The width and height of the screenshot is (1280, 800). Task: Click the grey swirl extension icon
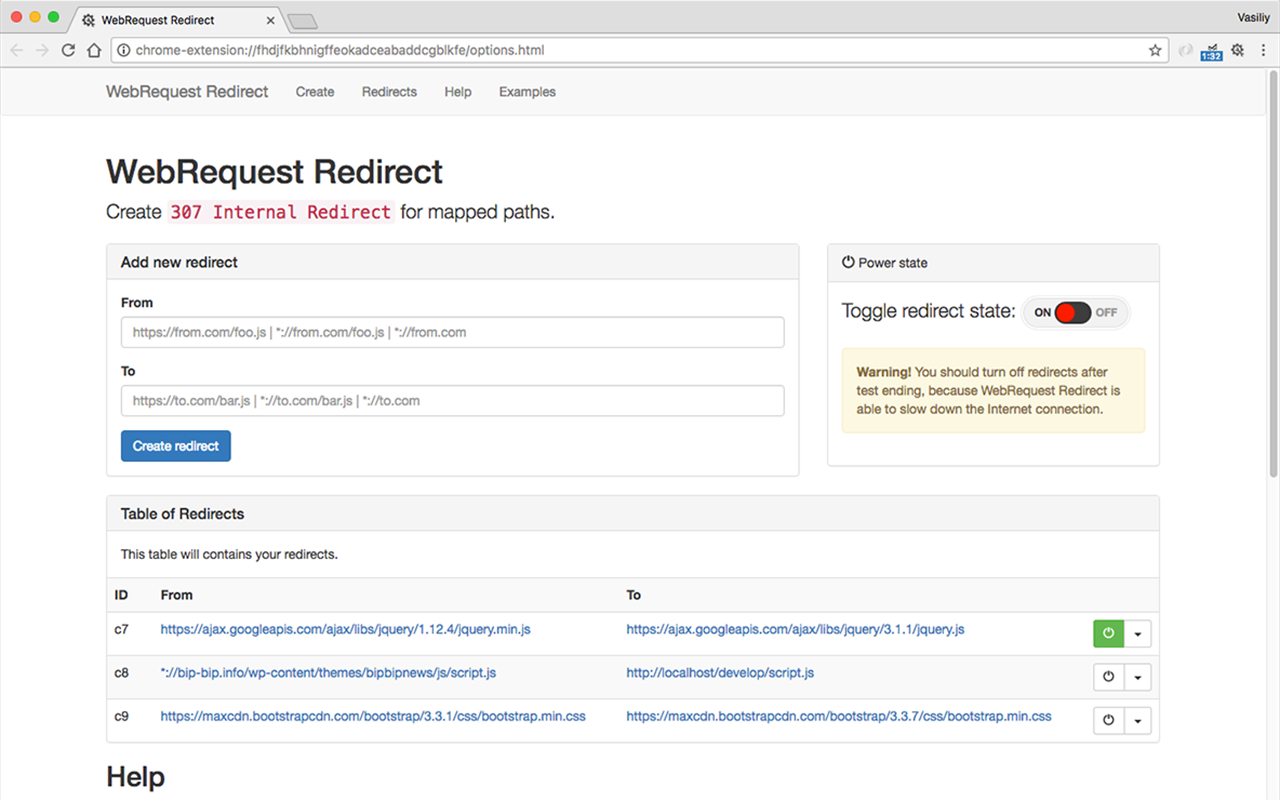coord(1186,50)
